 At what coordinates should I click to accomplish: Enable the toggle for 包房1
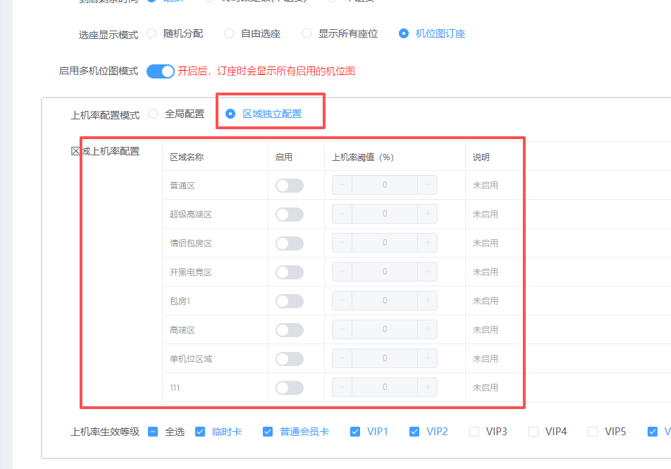[290, 301]
